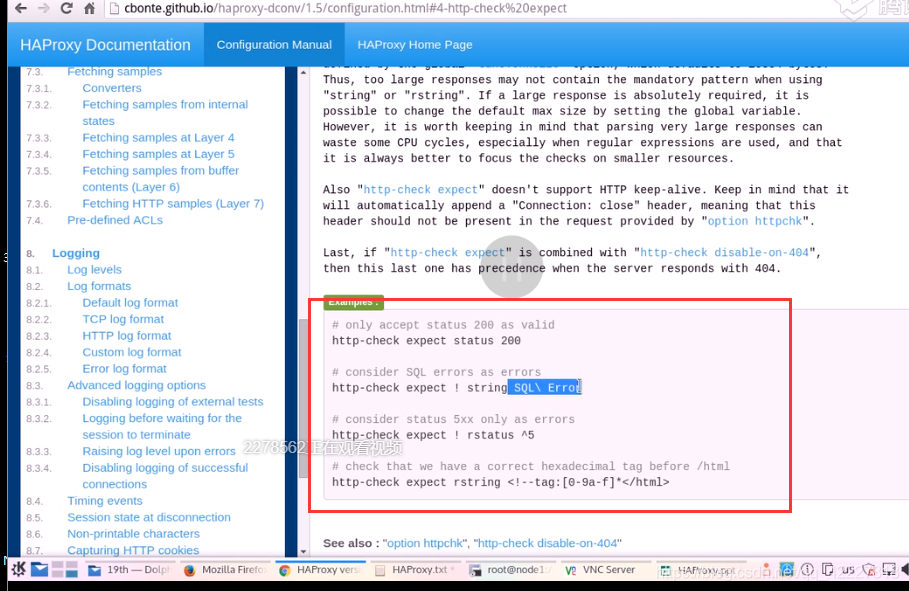Image resolution: width=909 pixels, height=591 pixels.
Task: Open Fetching HTTP samples (Layer 7)
Action: 173,204
